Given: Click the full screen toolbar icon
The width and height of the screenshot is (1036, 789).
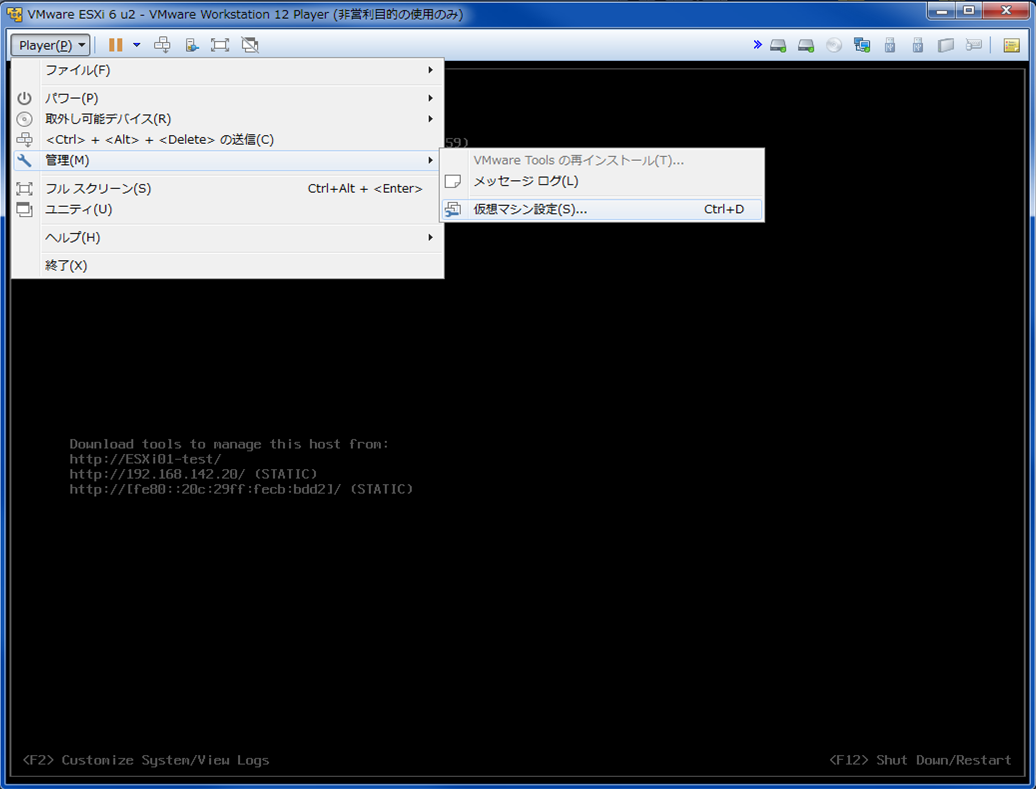Looking at the screenshot, I should tap(220, 45).
